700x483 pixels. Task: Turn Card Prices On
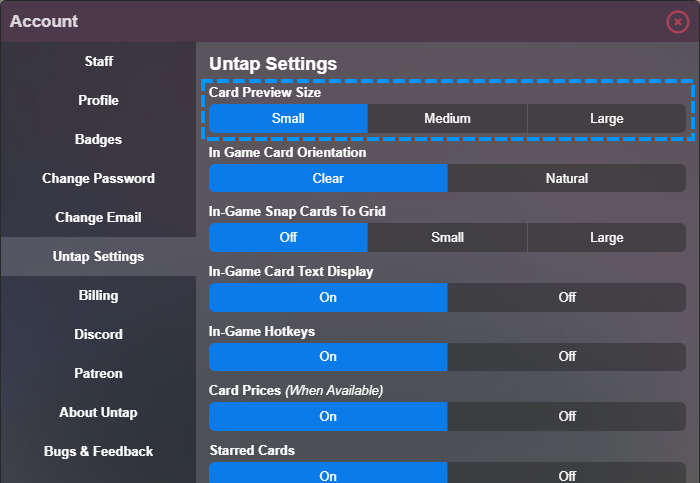328,416
